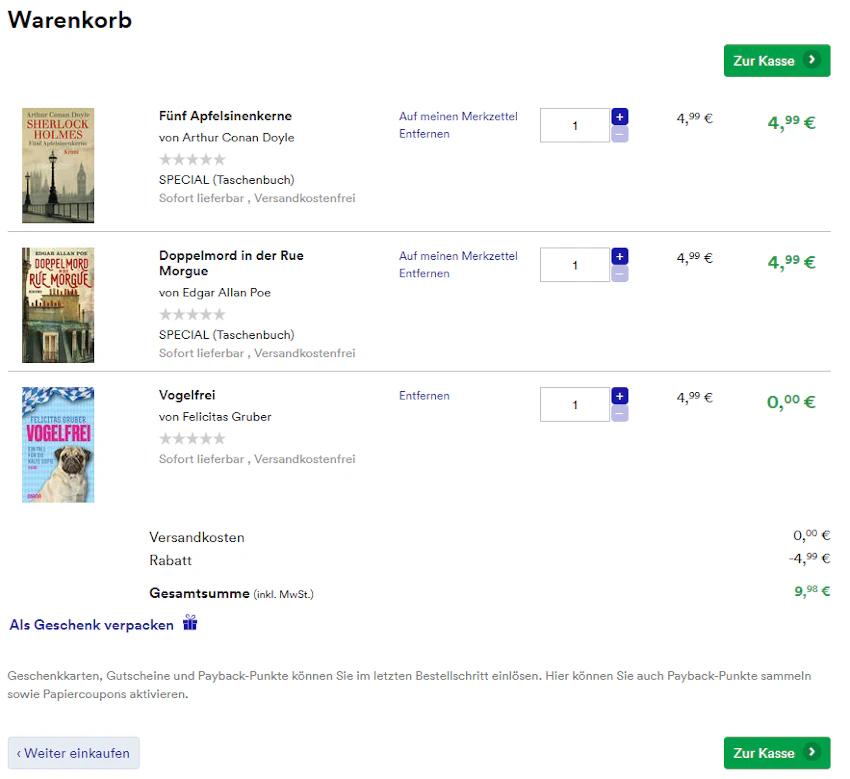The image size is (850, 779).
Task: Open the Sherlock Holmes book cover
Action: coord(58,165)
